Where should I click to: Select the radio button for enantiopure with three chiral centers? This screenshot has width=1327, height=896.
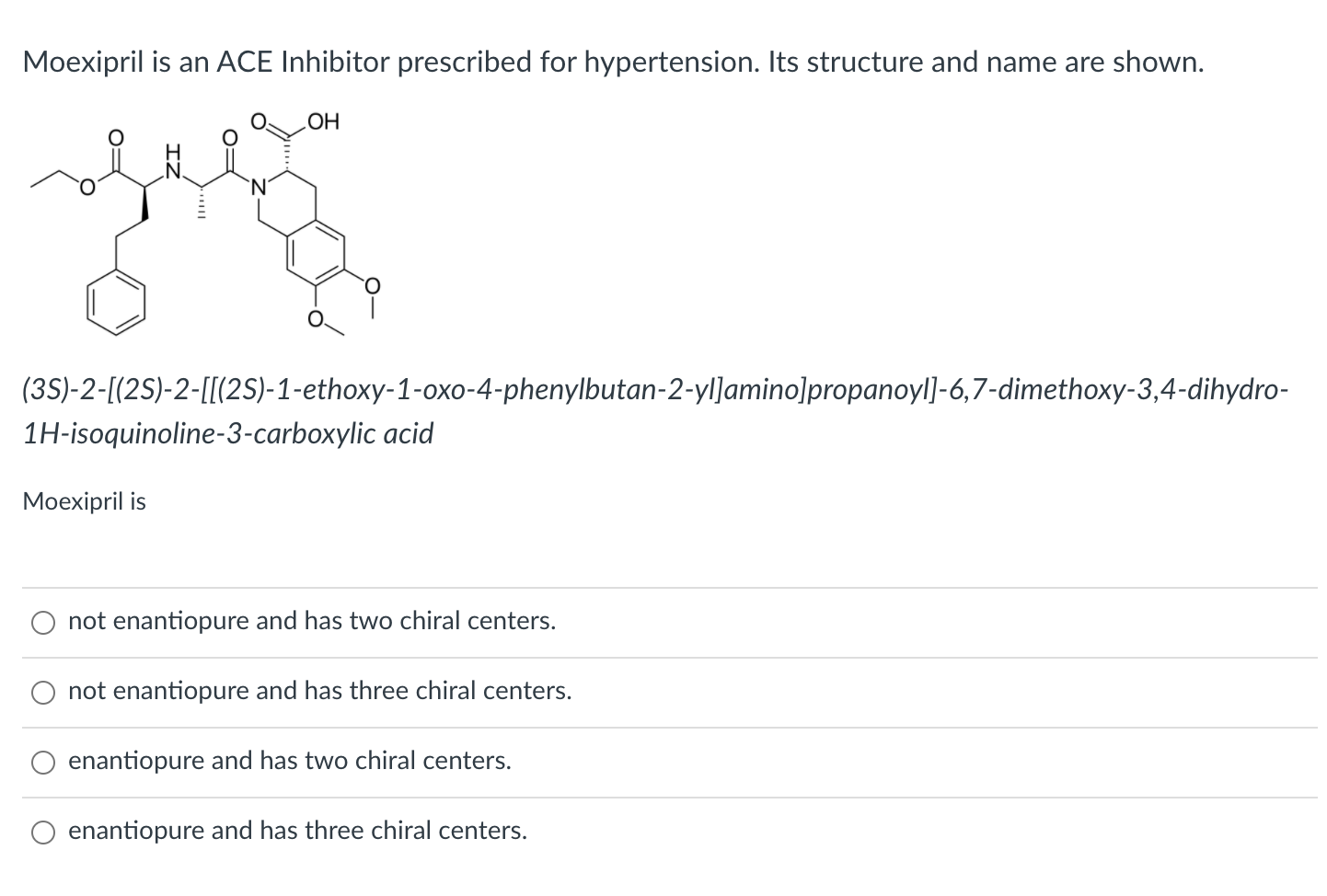click(43, 832)
